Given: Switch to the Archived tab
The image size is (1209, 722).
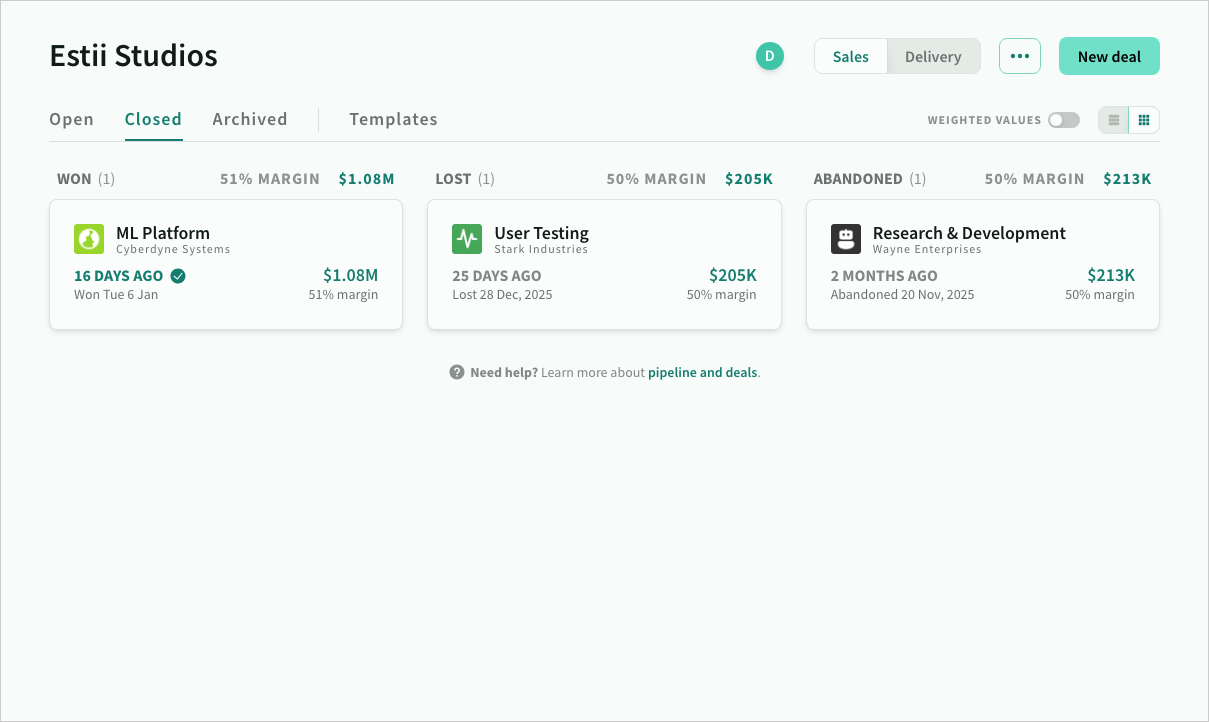Looking at the screenshot, I should tap(249, 118).
